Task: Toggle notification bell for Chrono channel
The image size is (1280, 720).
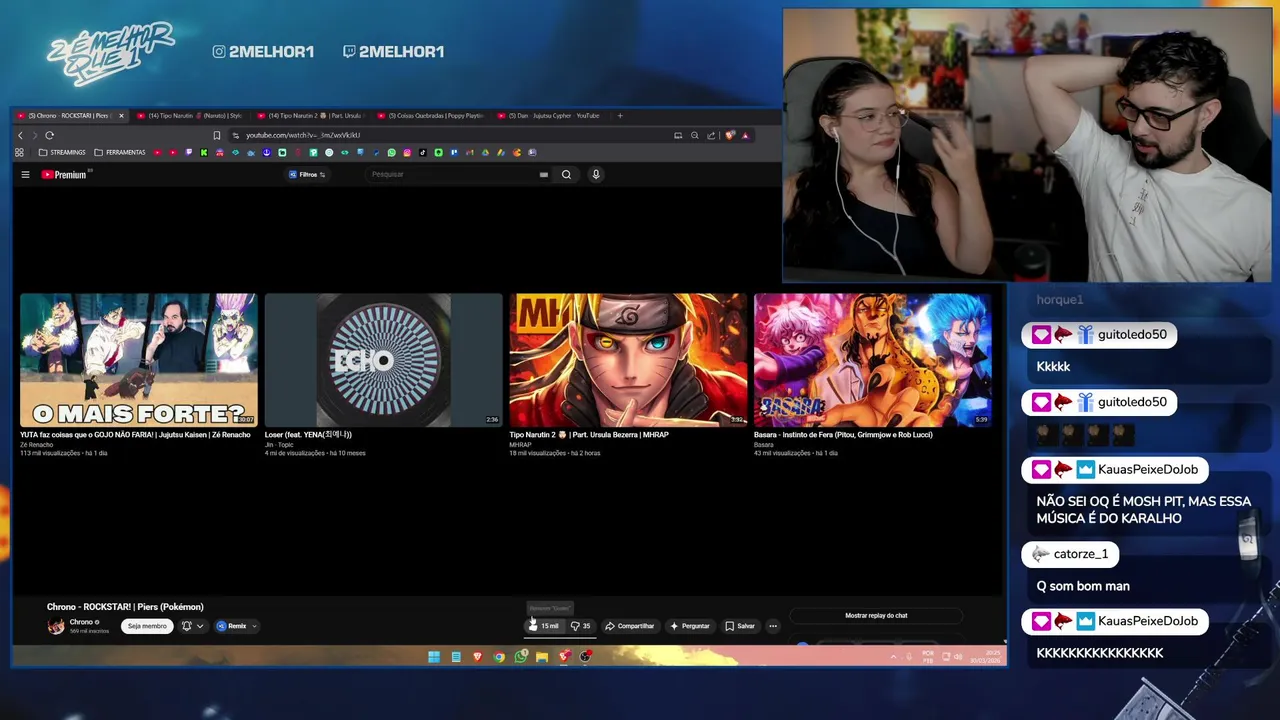Action: pos(186,626)
